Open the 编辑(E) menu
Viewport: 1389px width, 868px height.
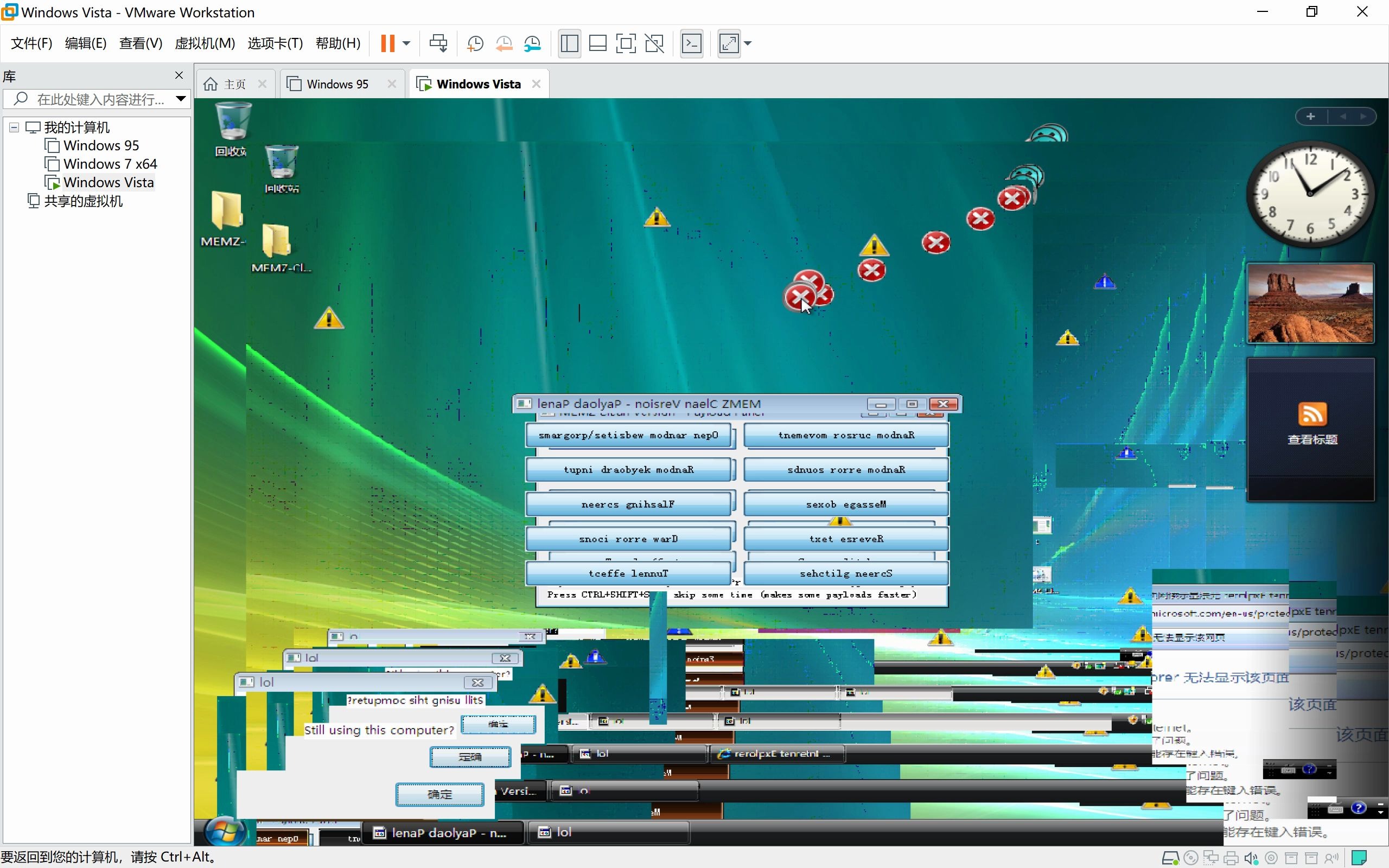[x=86, y=43]
